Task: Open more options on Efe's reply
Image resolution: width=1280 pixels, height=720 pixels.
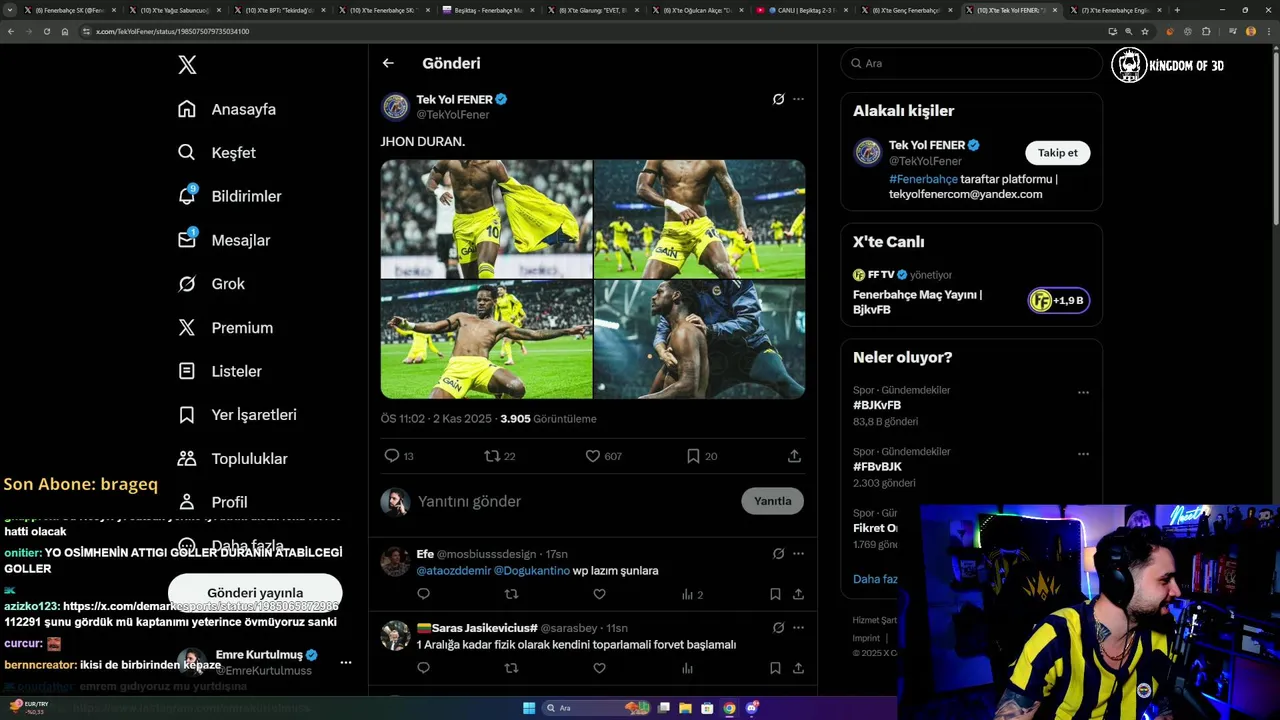Action: 798,554
